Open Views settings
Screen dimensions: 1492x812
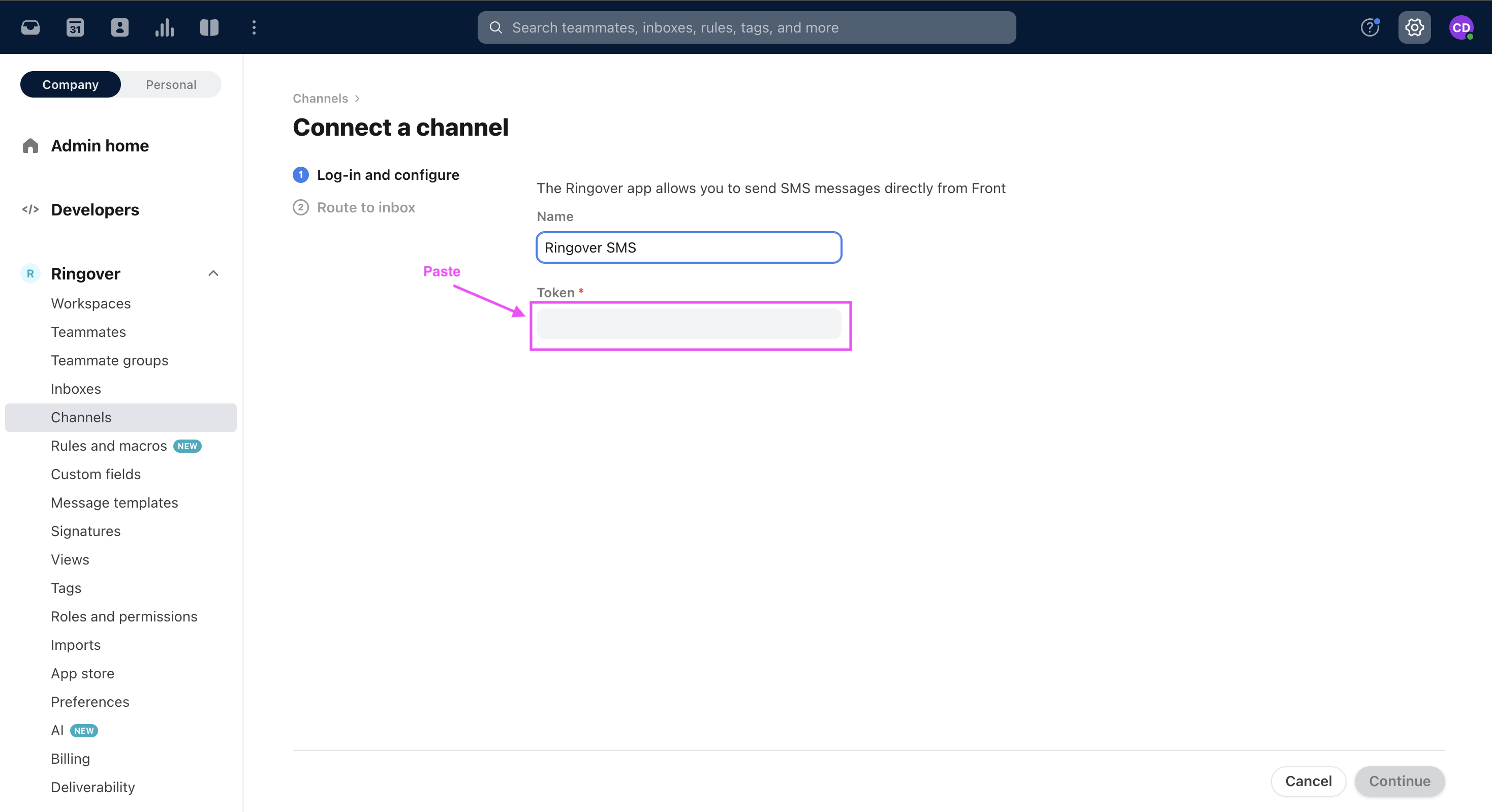click(70, 559)
